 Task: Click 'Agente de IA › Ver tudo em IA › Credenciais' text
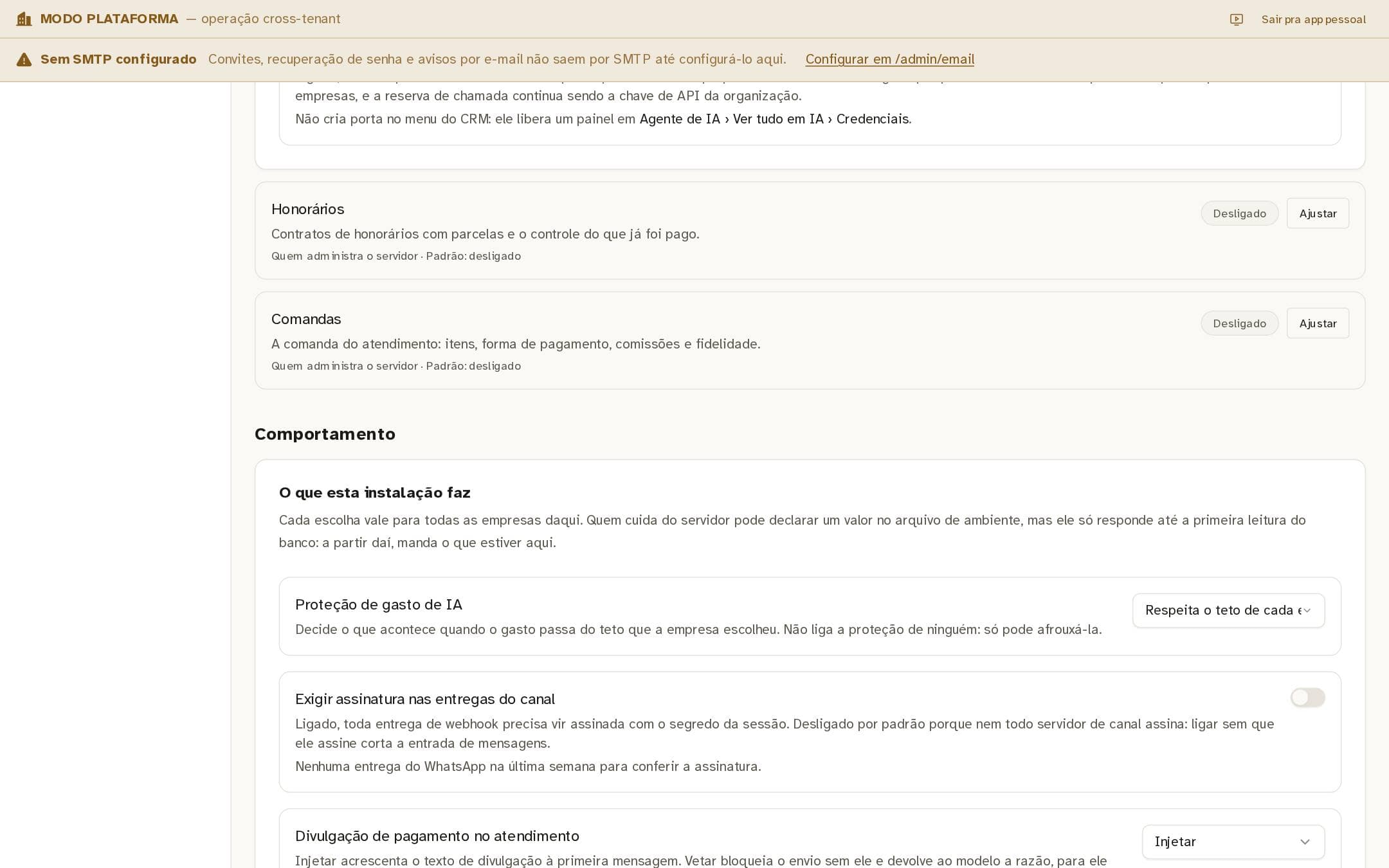pos(775,119)
